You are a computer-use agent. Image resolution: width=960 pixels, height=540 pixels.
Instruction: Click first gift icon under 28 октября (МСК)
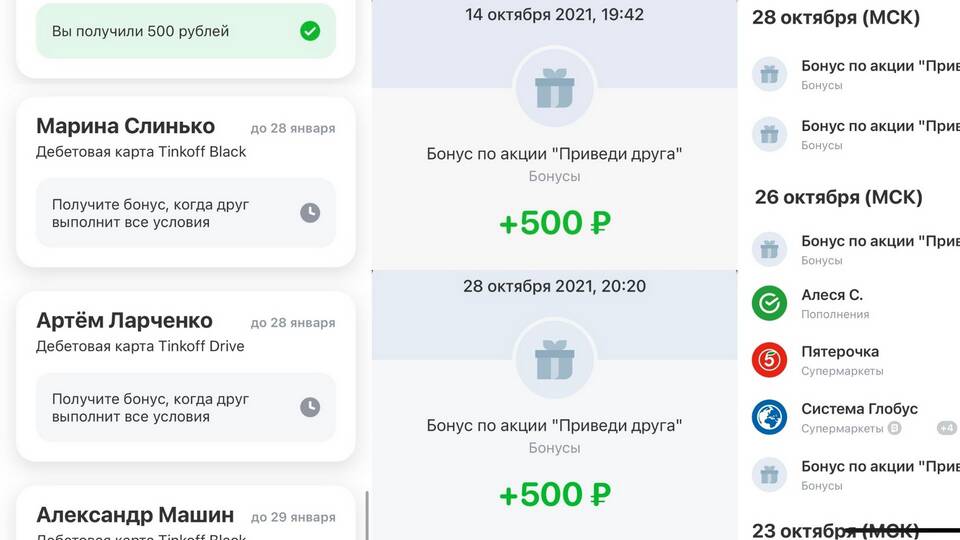[769, 74]
